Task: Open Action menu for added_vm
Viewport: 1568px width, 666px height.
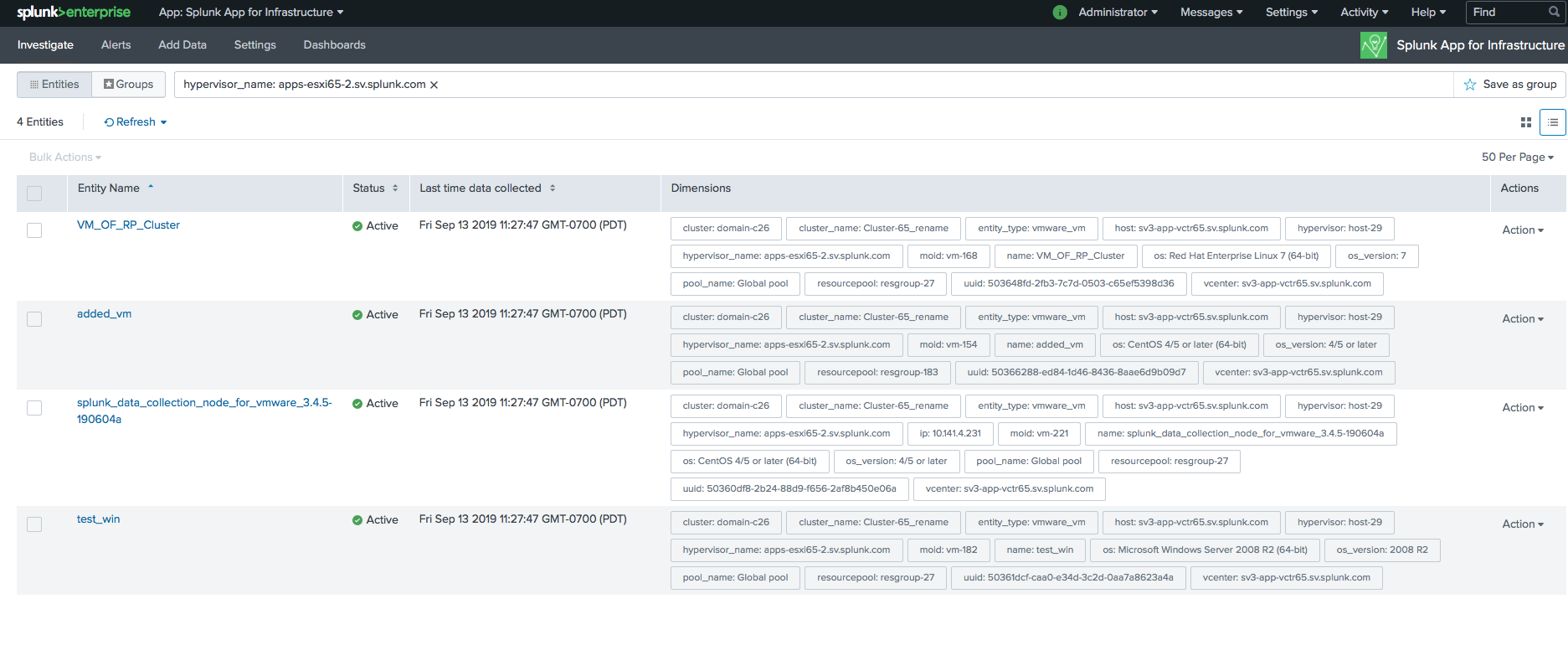Action: (x=1523, y=319)
